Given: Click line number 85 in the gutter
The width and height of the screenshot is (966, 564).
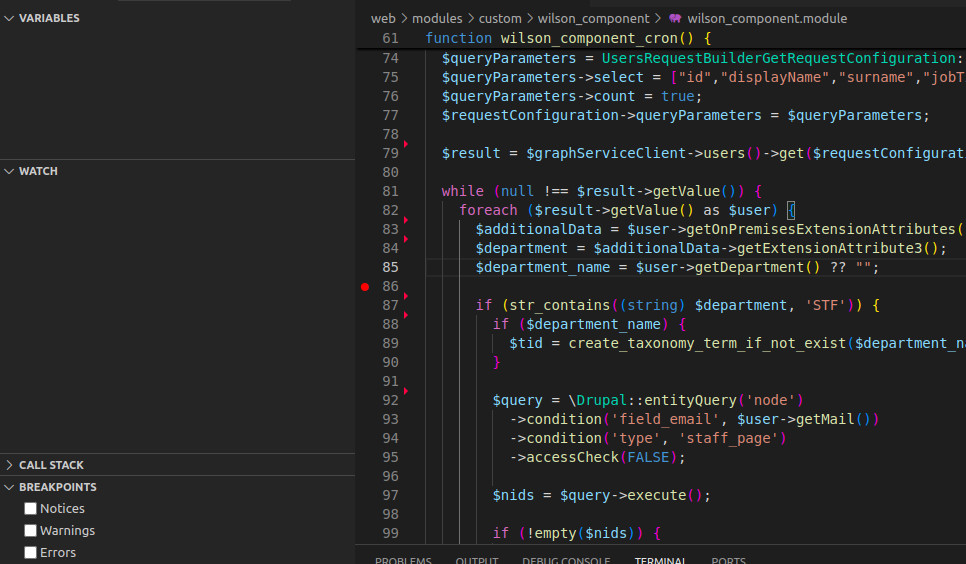Looking at the screenshot, I should click(x=390, y=268).
